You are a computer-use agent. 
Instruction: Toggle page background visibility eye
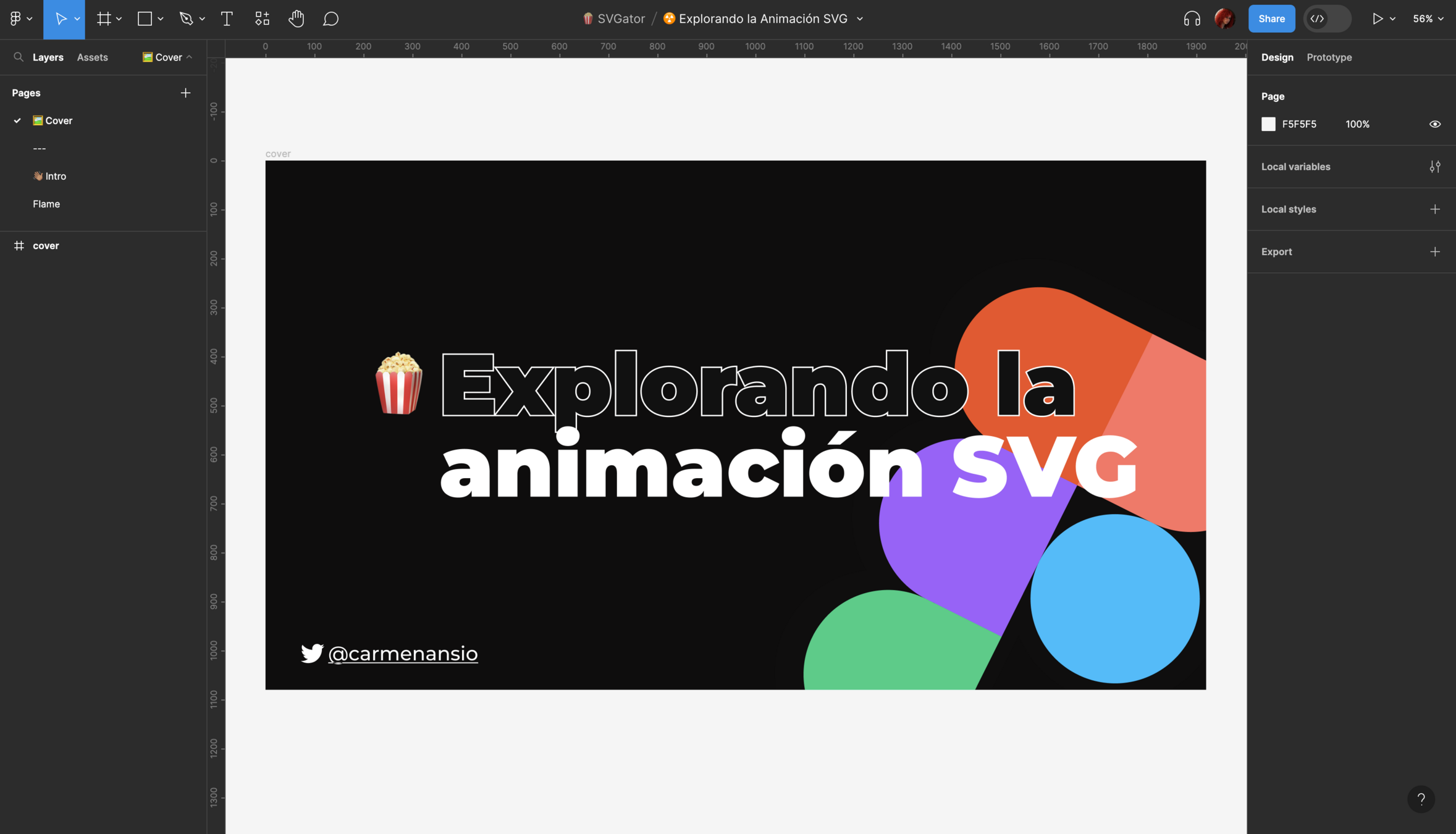1434,124
